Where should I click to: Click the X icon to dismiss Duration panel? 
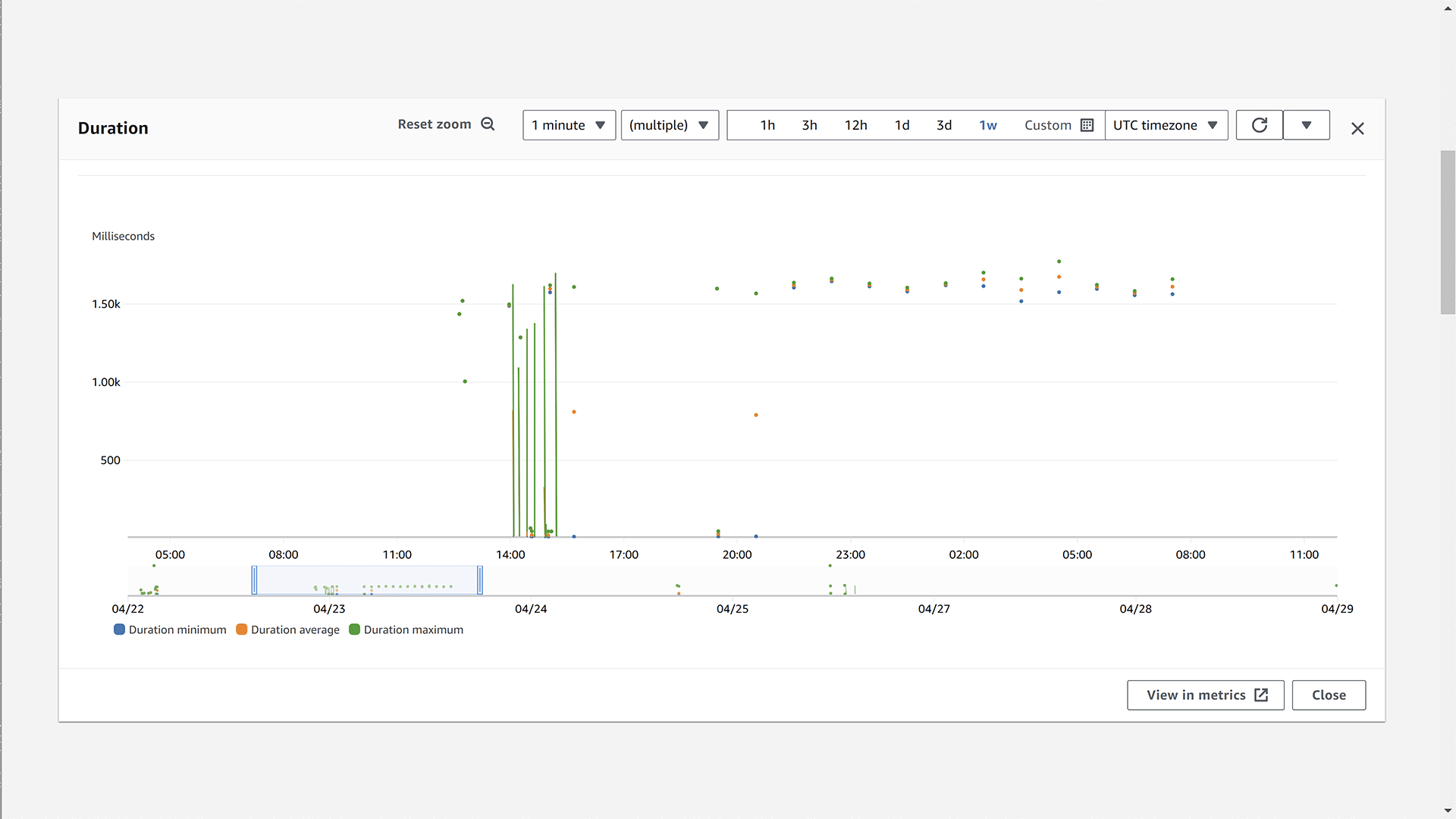click(1357, 129)
